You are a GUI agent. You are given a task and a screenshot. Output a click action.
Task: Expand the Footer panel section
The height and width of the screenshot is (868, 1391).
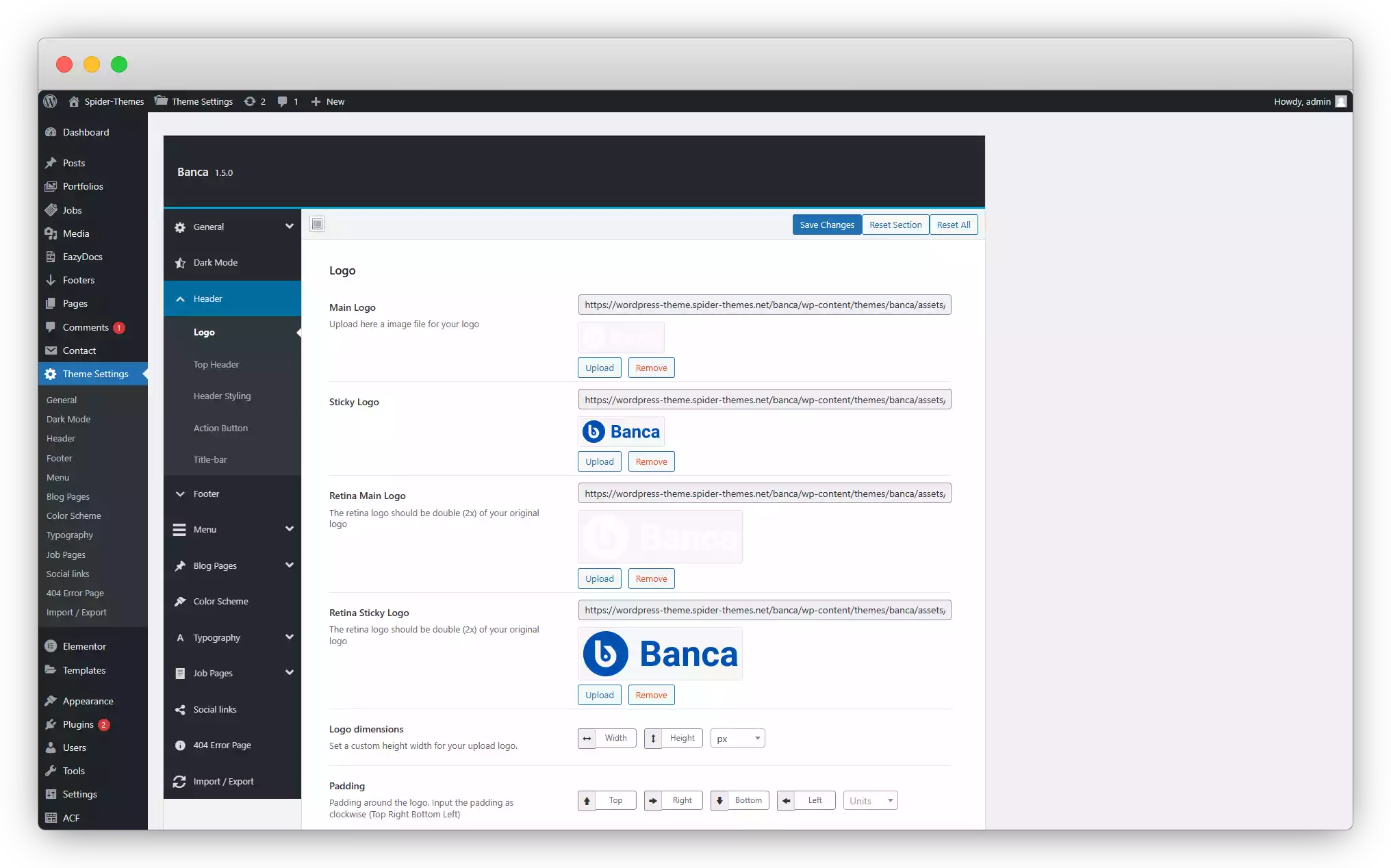click(x=232, y=494)
